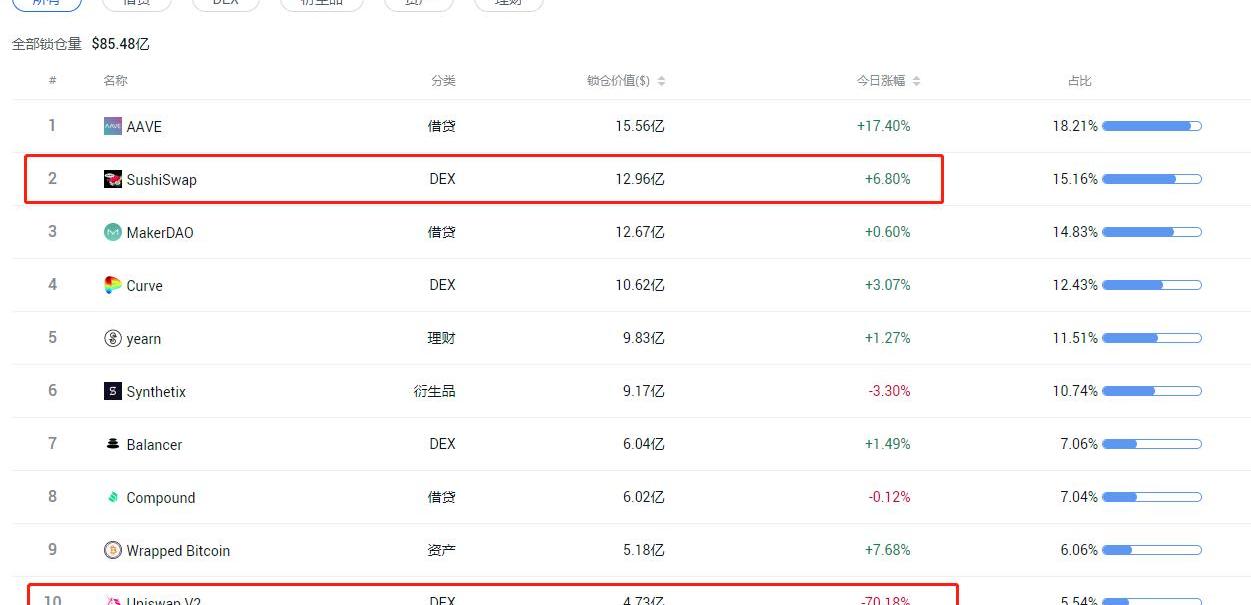Sort by 今日涨幅 column arrows

pos(916,81)
